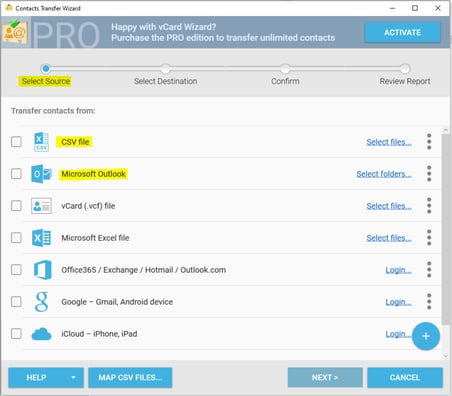
Task: Click the Select Source step marker
Action: pyautogui.click(x=46, y=69)
